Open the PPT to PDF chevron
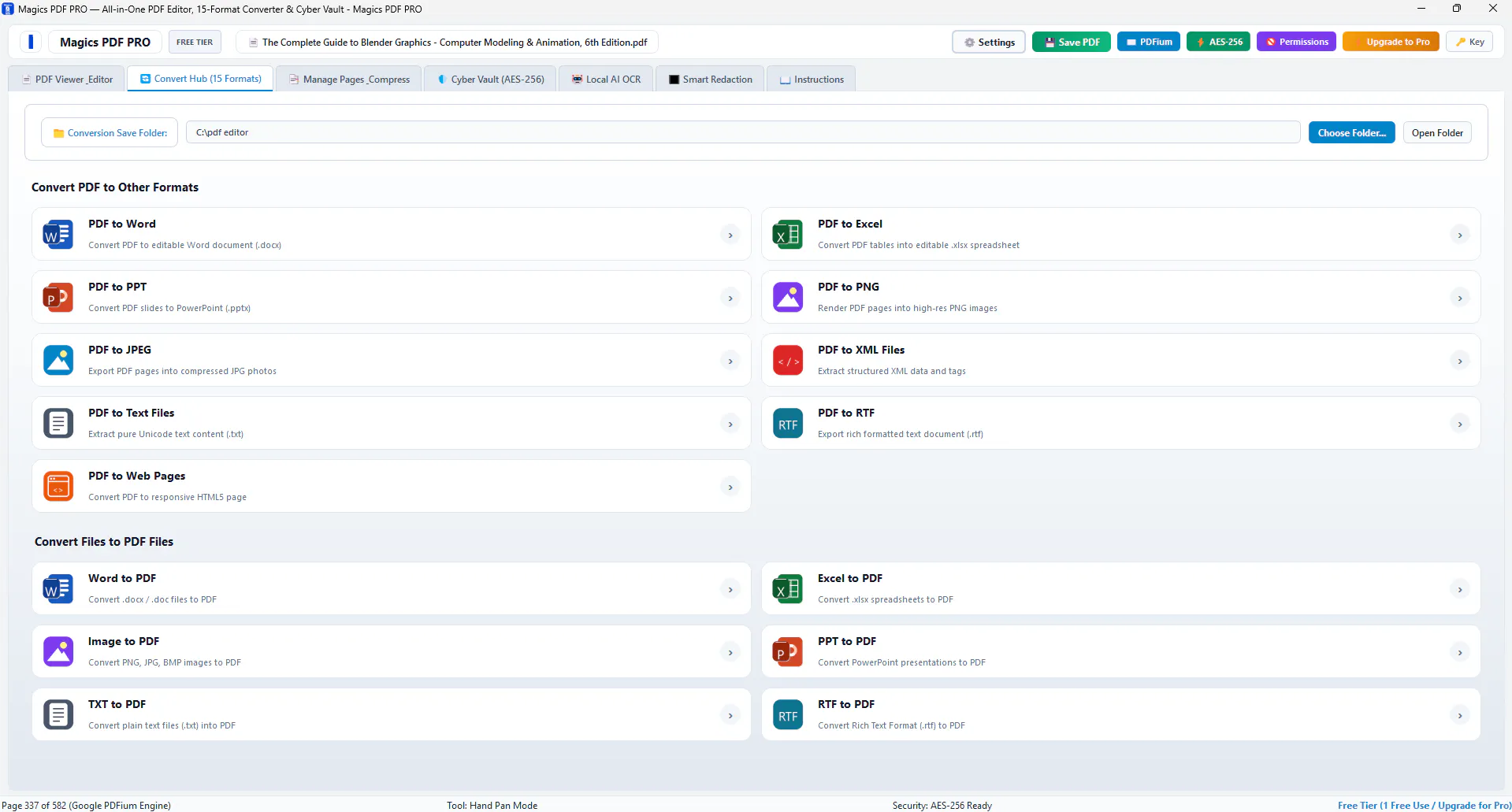 click(1460, 652)
